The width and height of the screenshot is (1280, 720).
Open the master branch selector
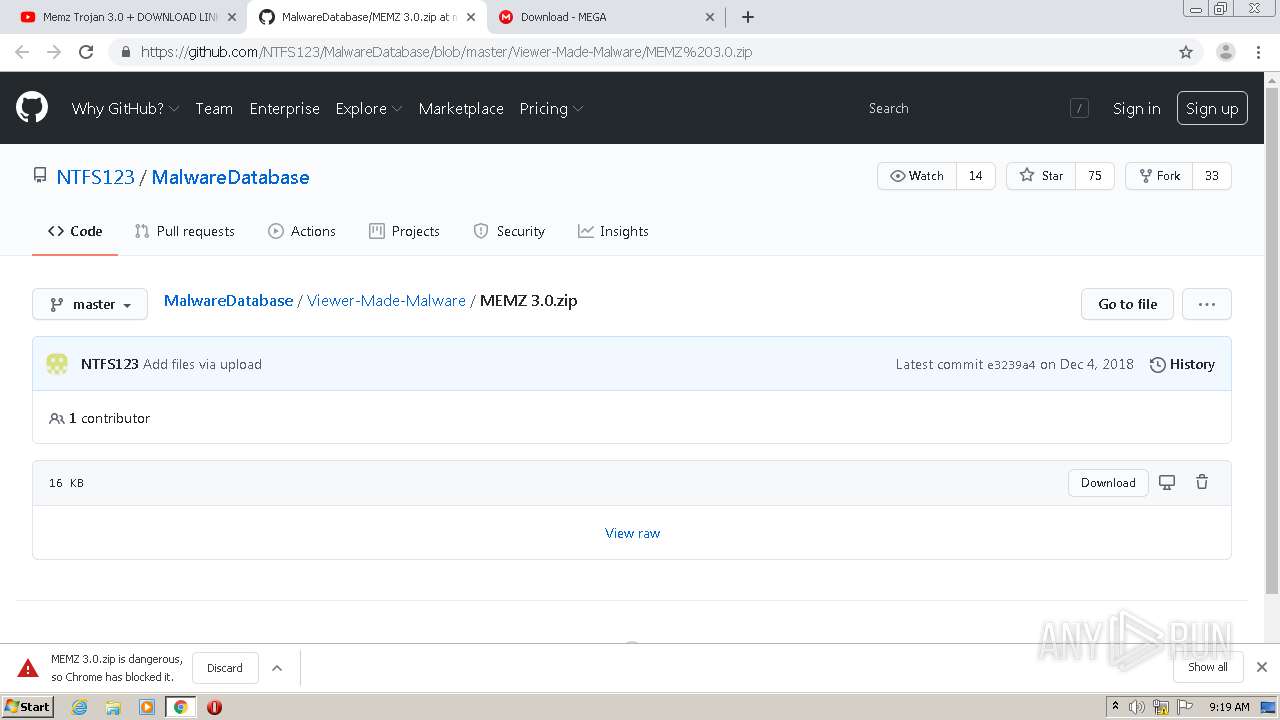[90, 304]
